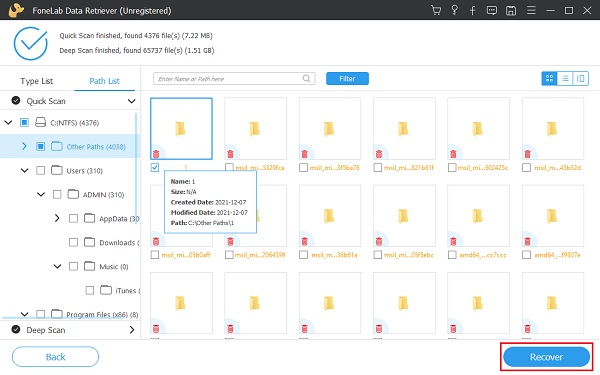Click the C:(NTFS) drive icon
This screenshot has width=600, height=375.
click(x=41, y=122)
